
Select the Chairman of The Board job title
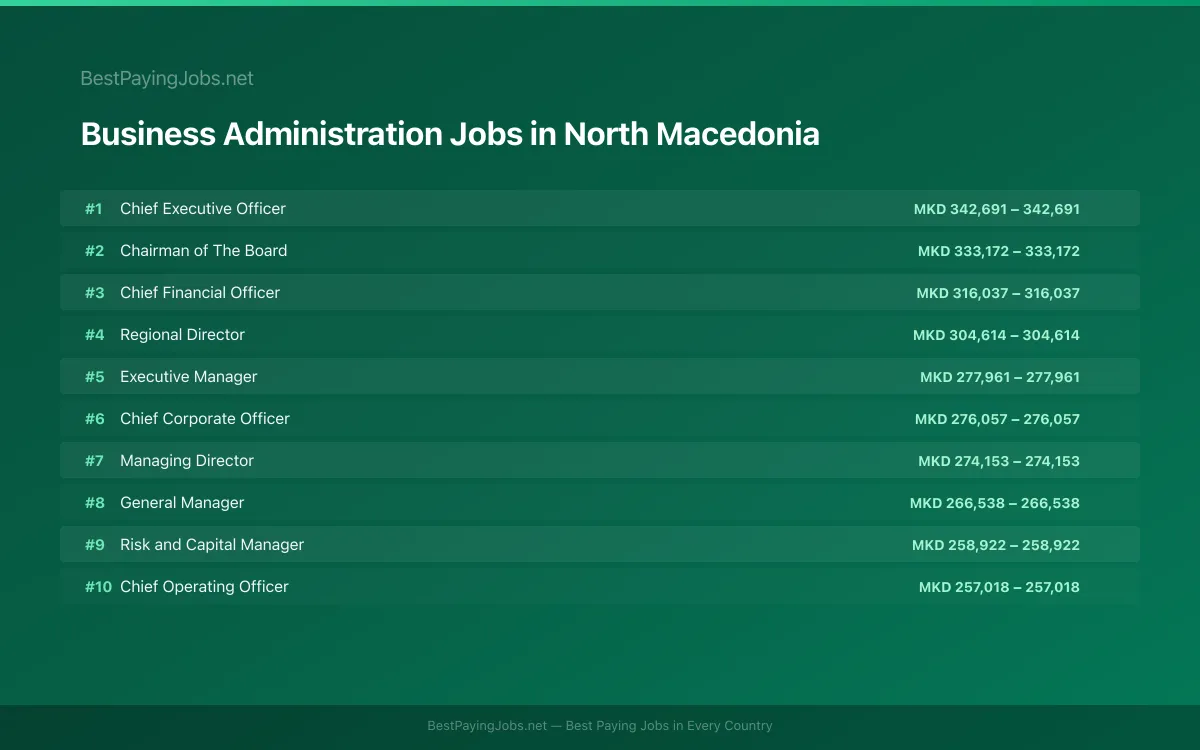pos(204,251)
